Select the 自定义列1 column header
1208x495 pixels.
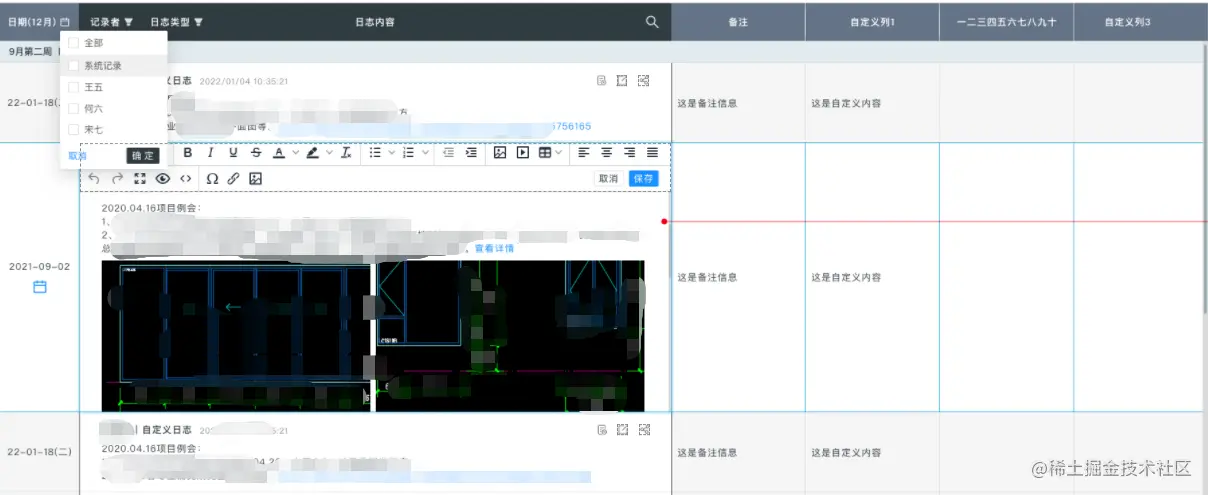pos(872,22)
